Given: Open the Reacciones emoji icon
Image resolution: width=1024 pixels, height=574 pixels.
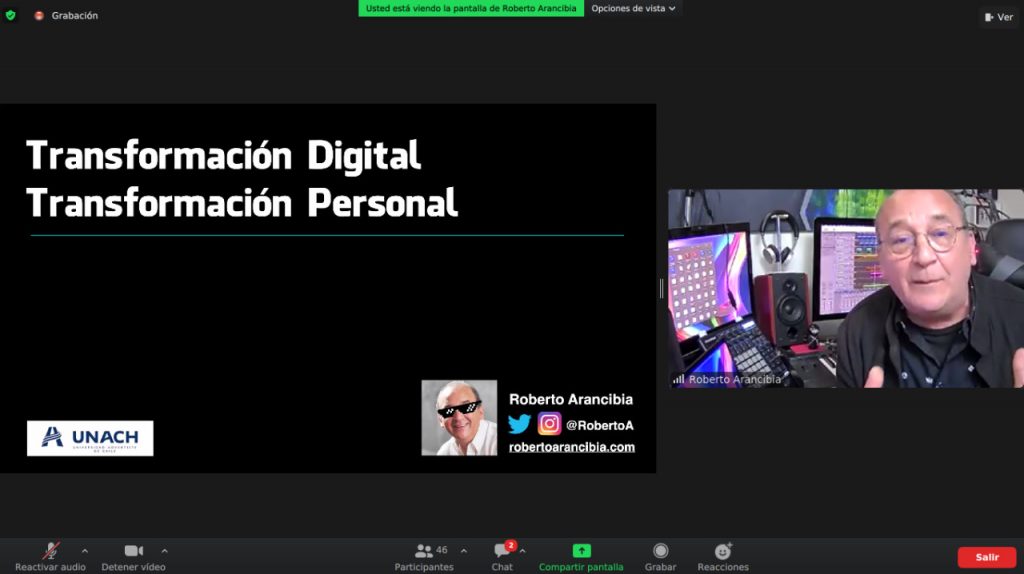Looking at the screenshot, I should [x=723, y=551].
